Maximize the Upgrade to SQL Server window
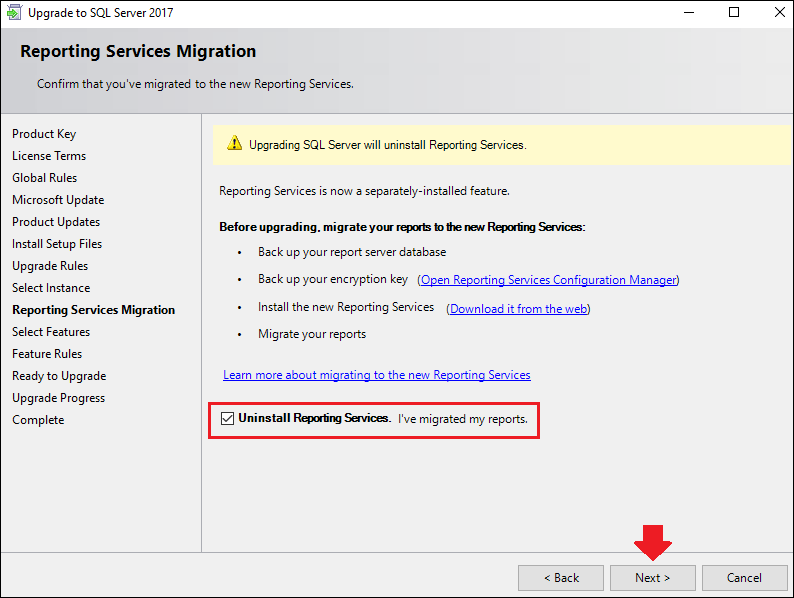 click(734, 12)
